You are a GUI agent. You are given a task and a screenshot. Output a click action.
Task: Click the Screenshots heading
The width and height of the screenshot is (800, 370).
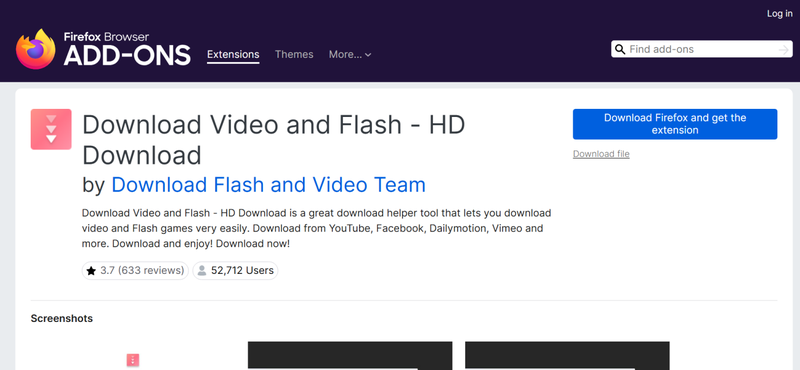click(62, 318)
